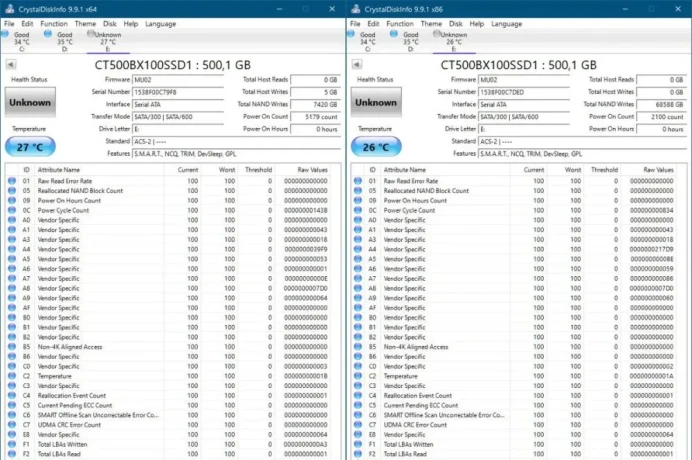Click Features field in x86 window
The image size is (692, 460).
(x=582, y=154)
